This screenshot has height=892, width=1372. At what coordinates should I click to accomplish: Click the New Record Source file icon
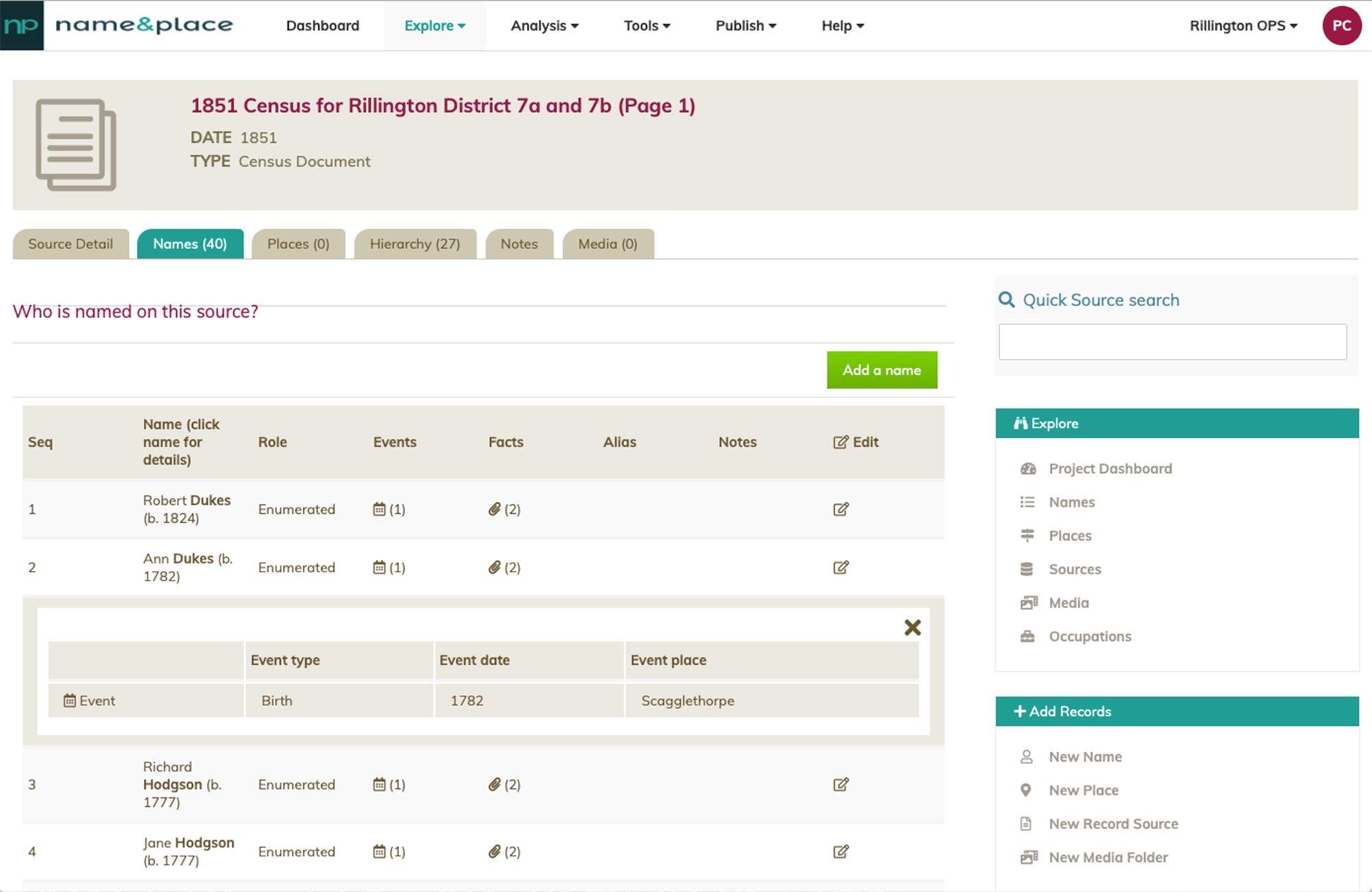pyautogui.click(x=1026, y=823)
